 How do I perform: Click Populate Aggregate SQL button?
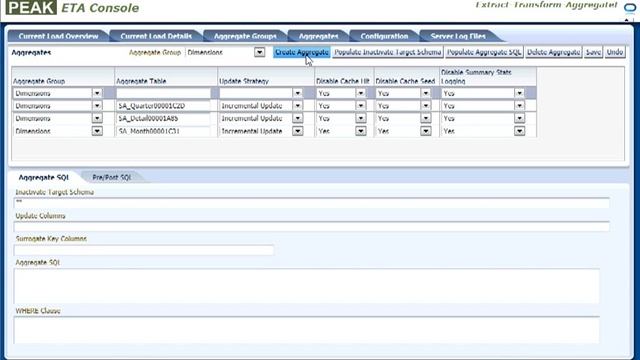pos(484,52)
